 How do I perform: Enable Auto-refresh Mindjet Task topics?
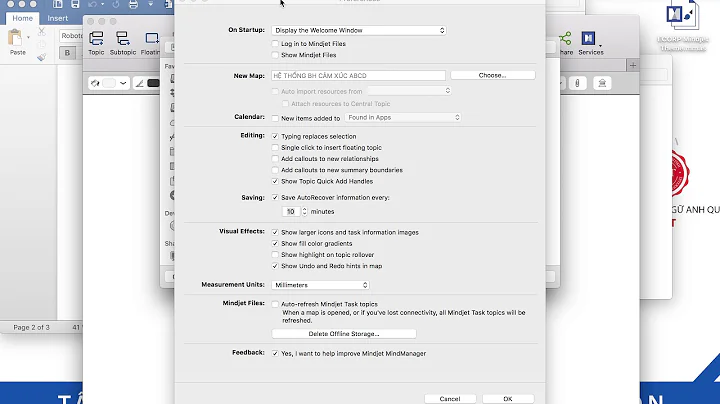[x=275, y=304]
